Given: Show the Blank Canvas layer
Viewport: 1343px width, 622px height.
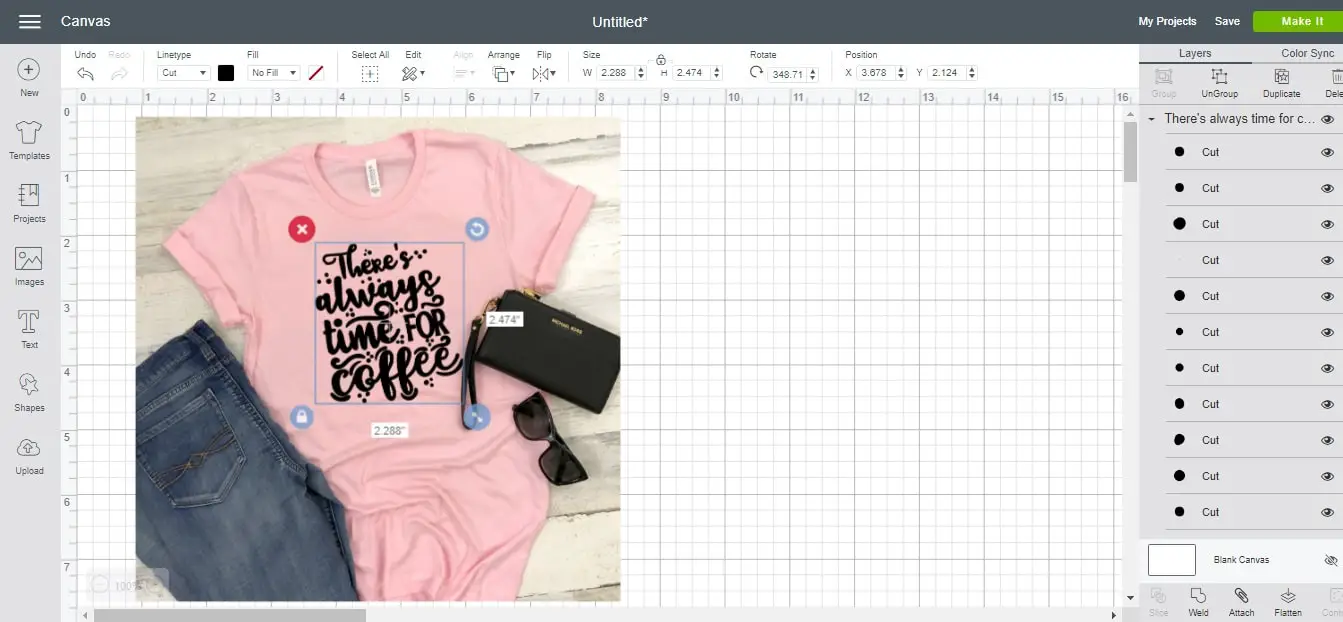Looking at the screenshot, I should tap(1330, 560).
